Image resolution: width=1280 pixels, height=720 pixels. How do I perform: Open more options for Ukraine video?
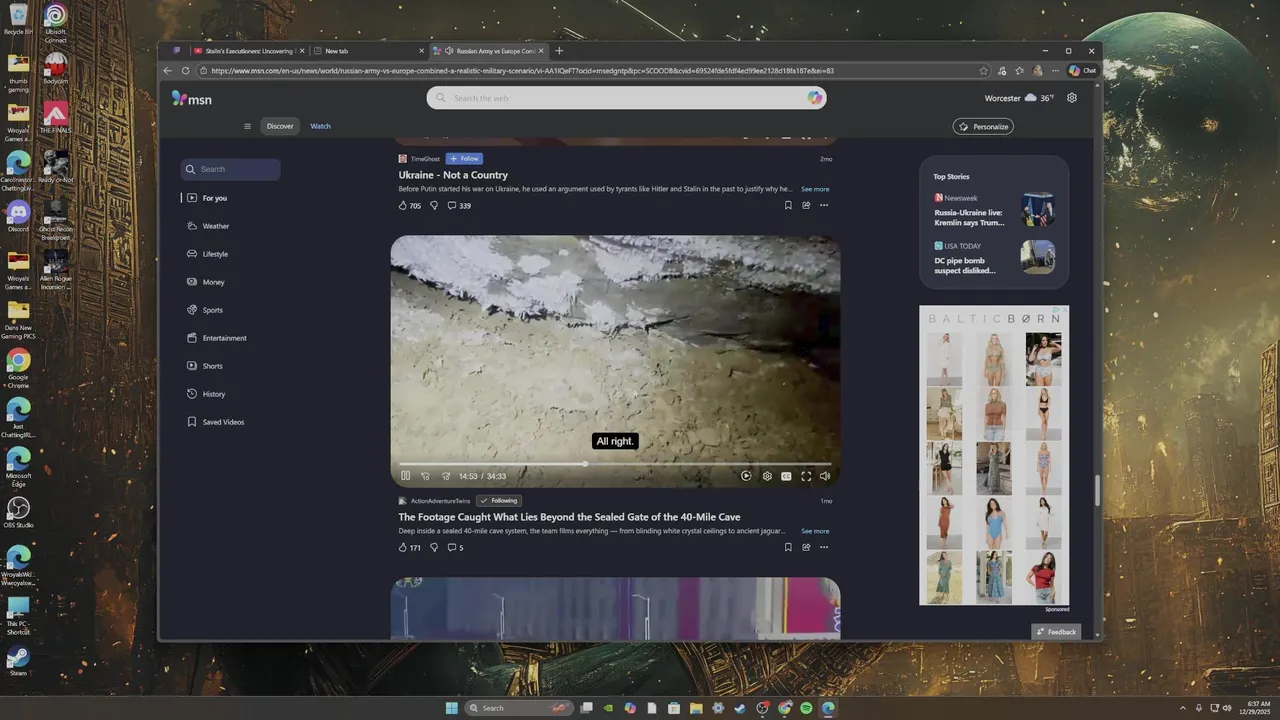pyautogui.click(x=824, y=205)
